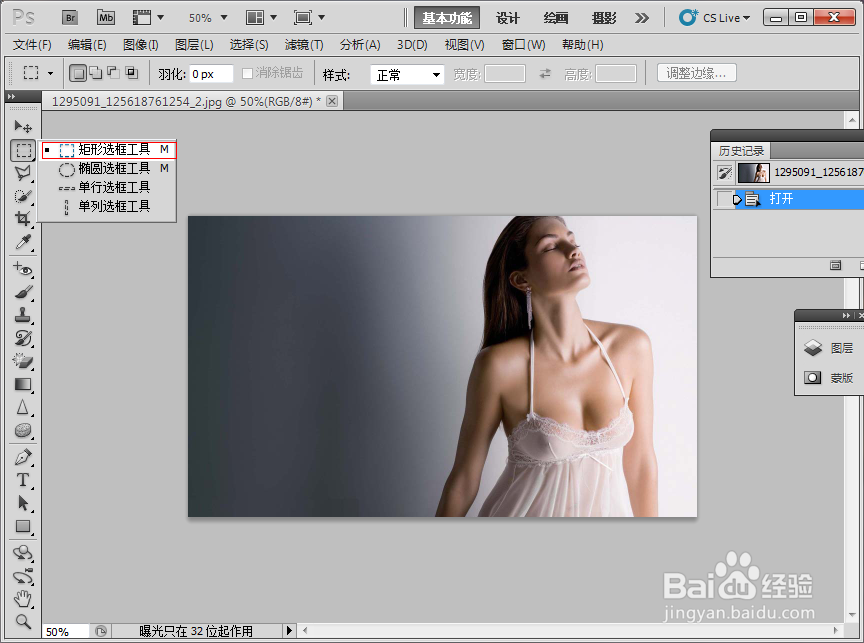Select the Eyedropper tool
This screenshot has width=864, height=643.
(22, 243)
